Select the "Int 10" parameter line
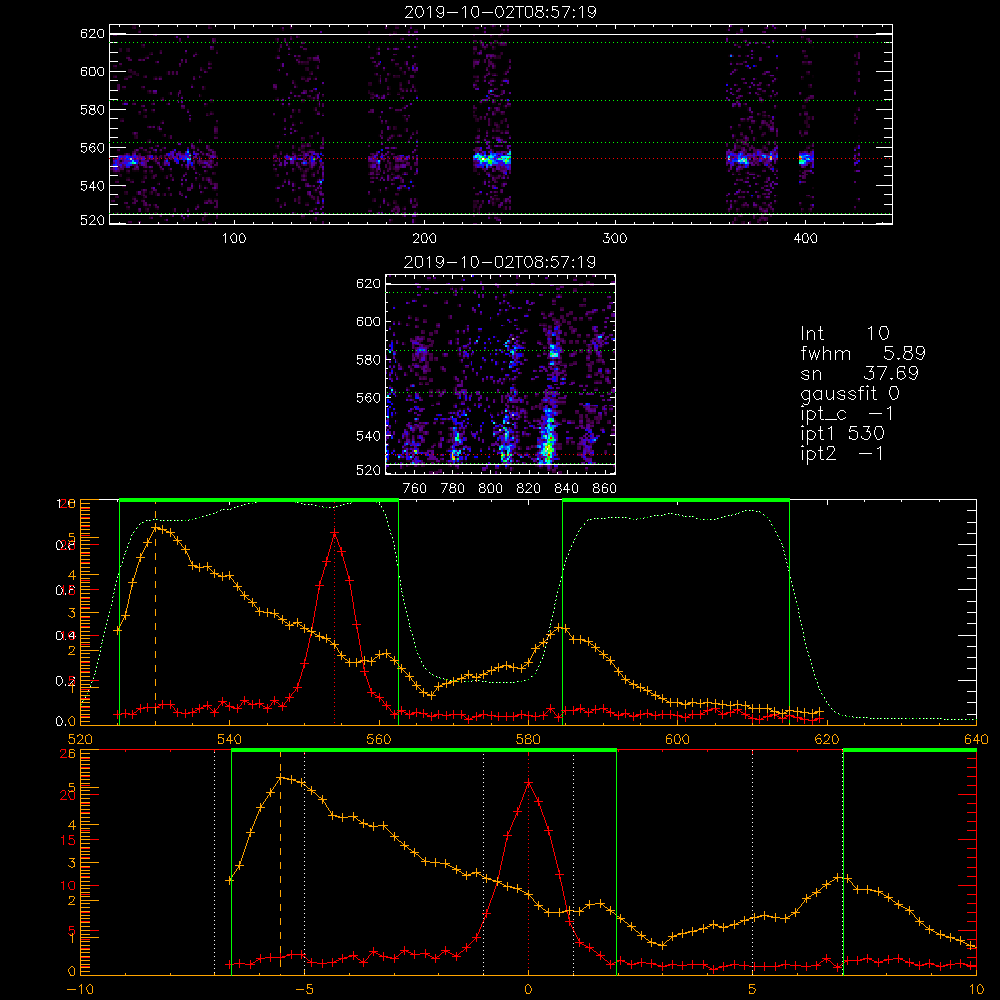This screenshot has height=1000, width=1000. (844, 333)
